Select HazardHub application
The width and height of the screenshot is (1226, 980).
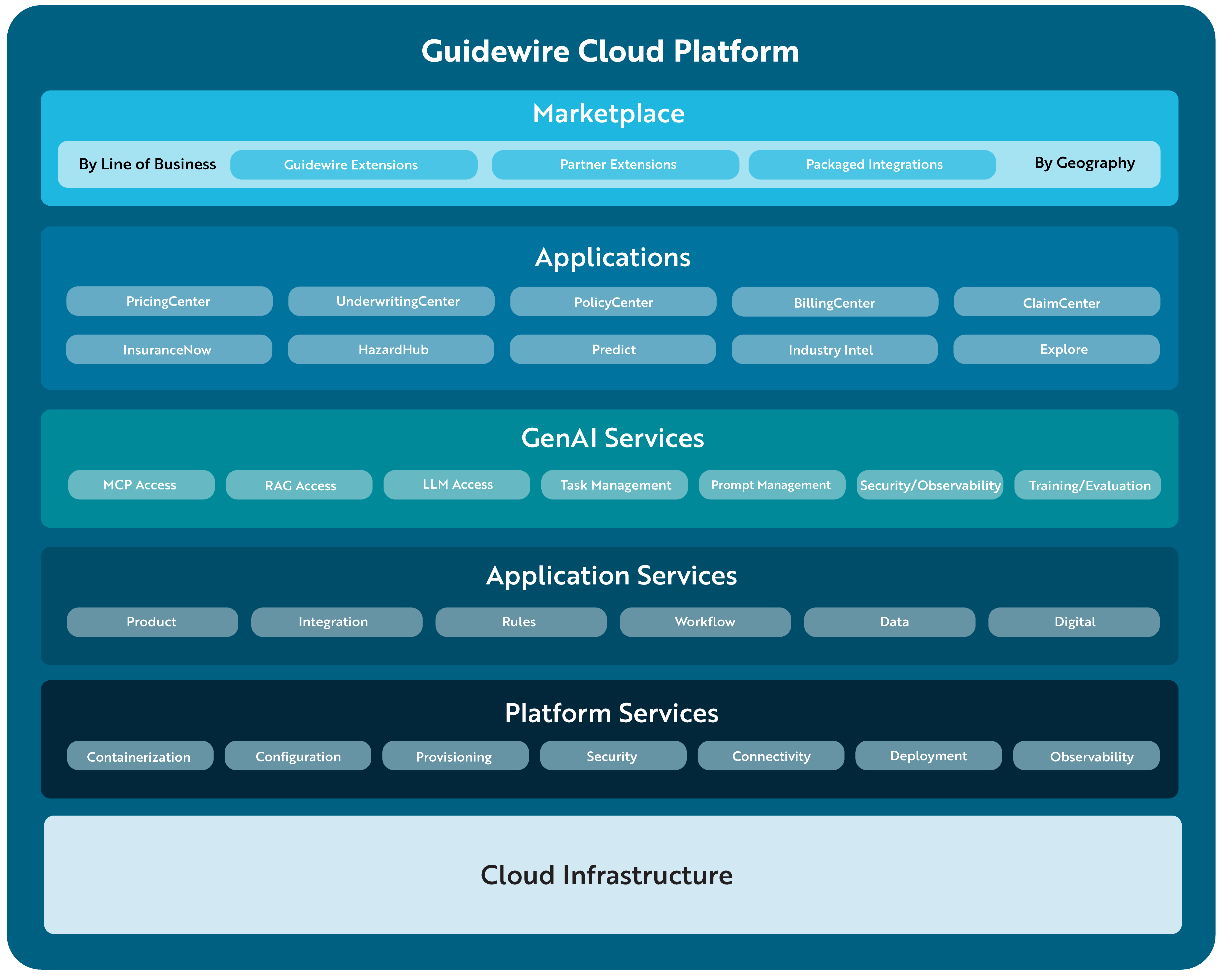click(x=391, y=349)
